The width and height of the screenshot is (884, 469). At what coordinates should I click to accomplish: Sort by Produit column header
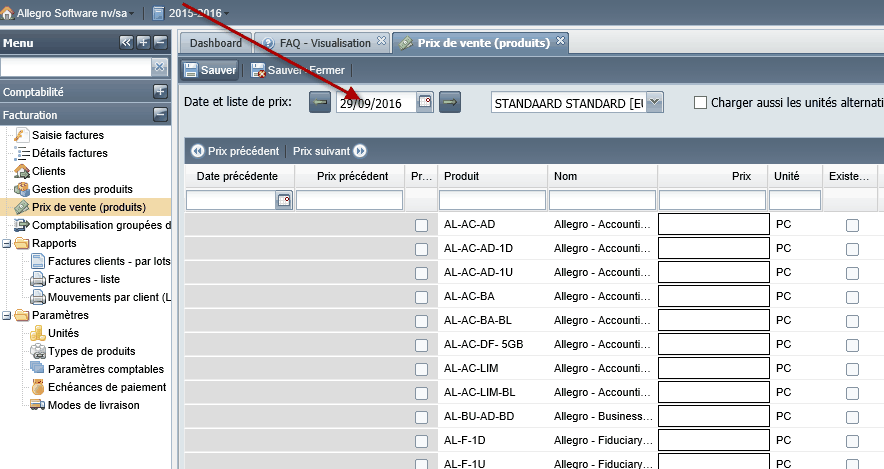[492, 176]
